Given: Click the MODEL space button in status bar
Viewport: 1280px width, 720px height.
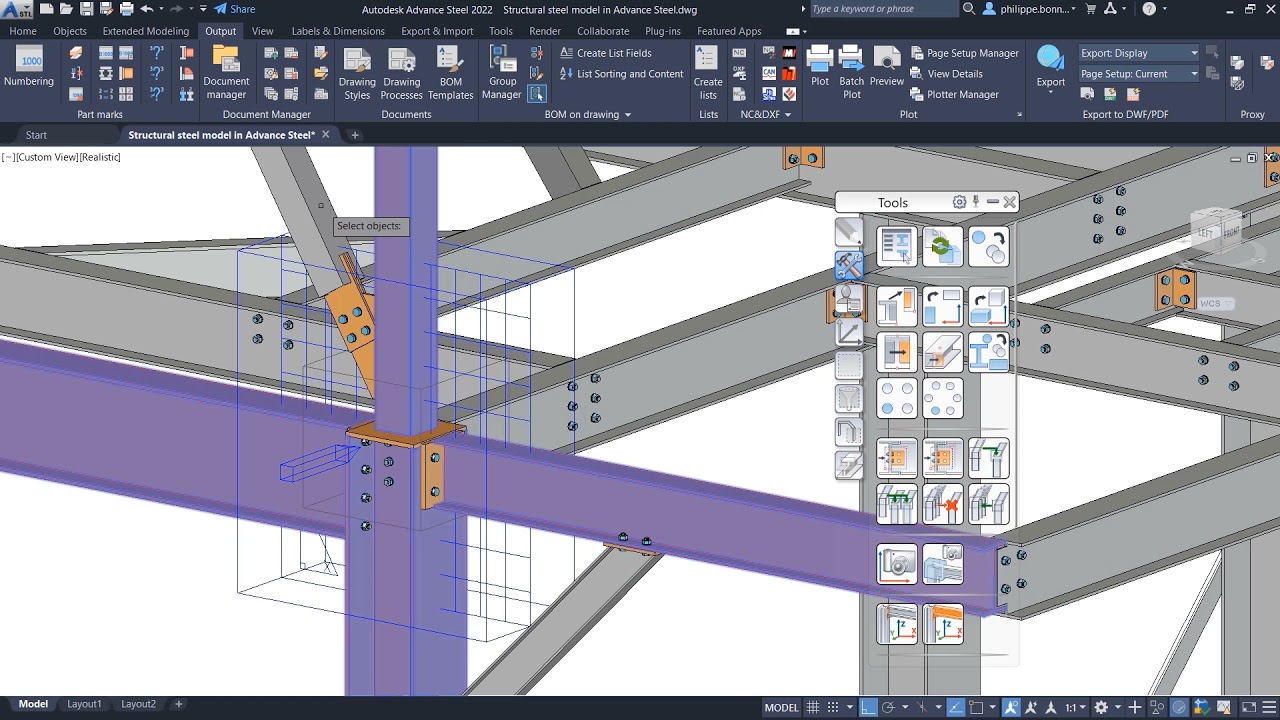Looking at the screenshot, I should [x=781, y=707].
